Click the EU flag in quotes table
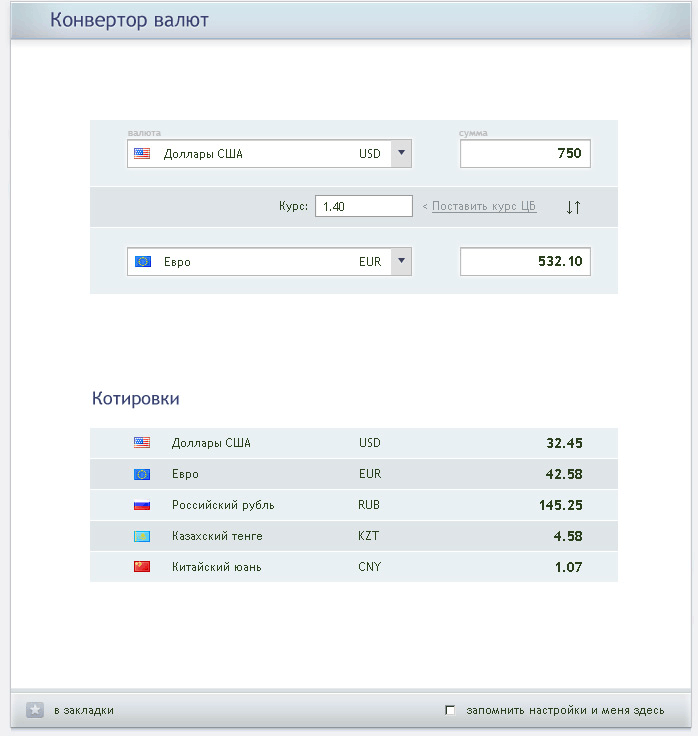Viewport: 698px width, 736px height. [x=142, y=474]
